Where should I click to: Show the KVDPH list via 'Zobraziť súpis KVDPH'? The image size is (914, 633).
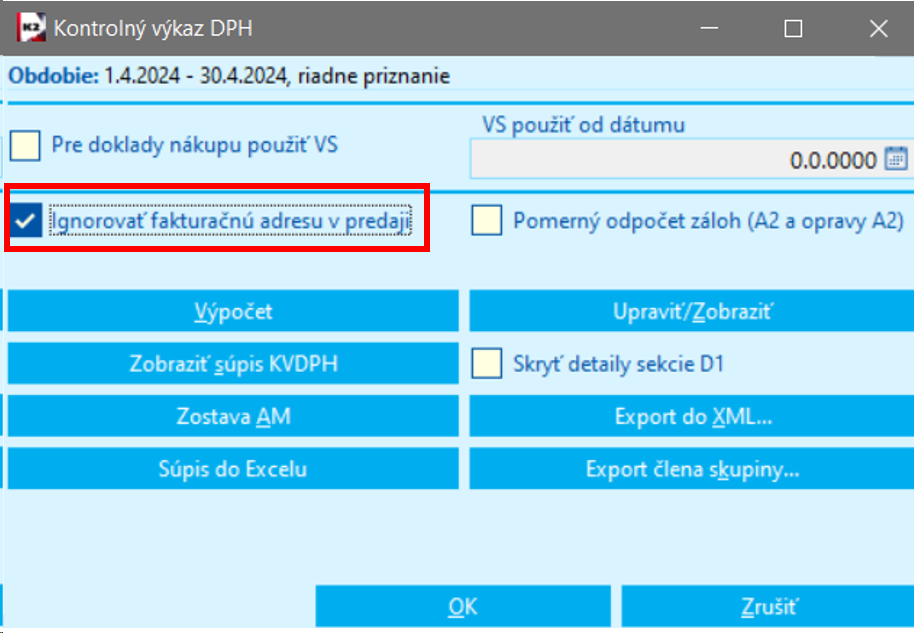233,364
